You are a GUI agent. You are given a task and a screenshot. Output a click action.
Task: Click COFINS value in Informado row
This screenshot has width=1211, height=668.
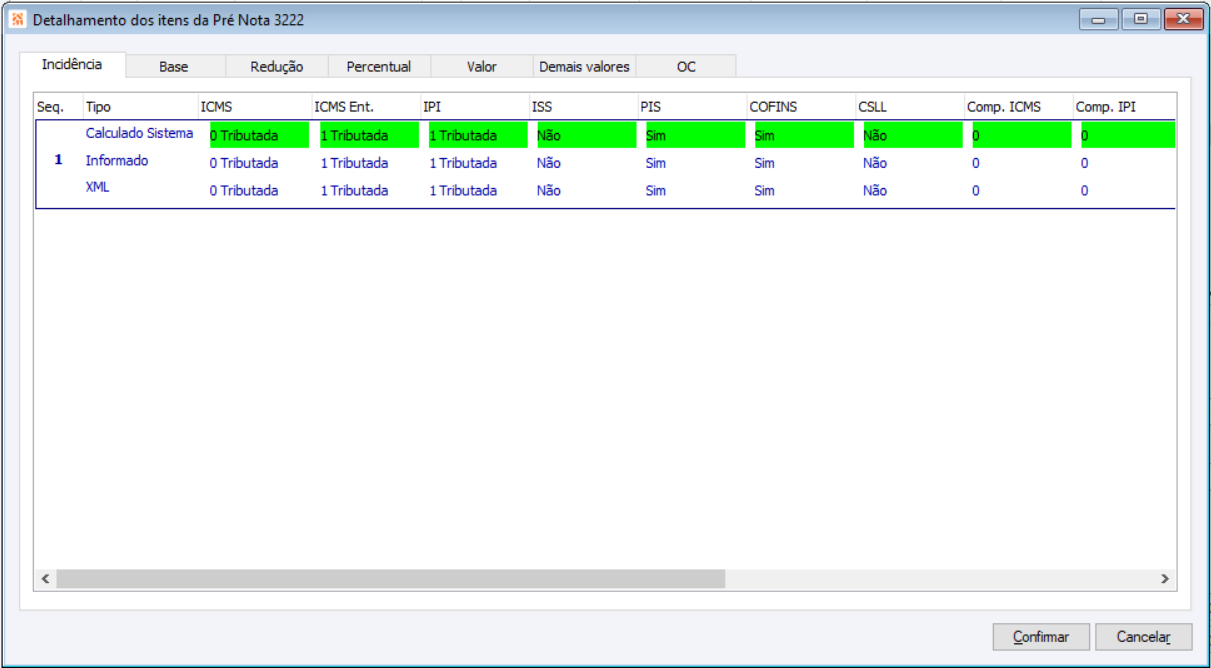pos(765,163)
